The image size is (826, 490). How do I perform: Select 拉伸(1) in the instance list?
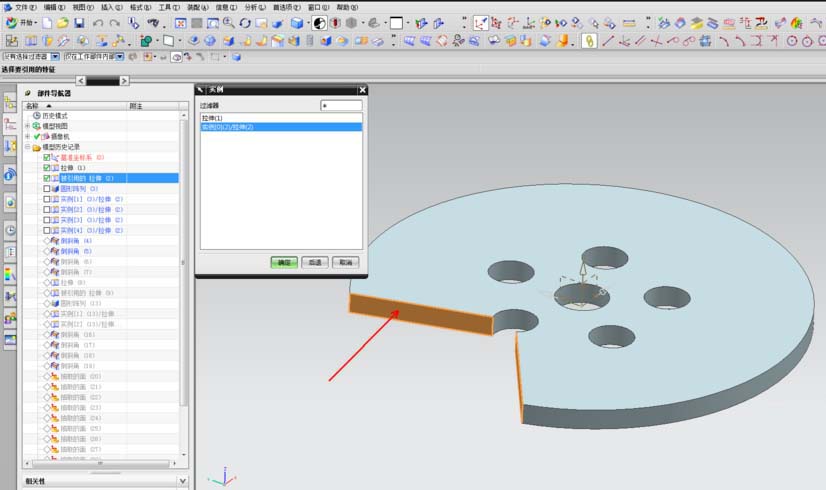point(212,118)
